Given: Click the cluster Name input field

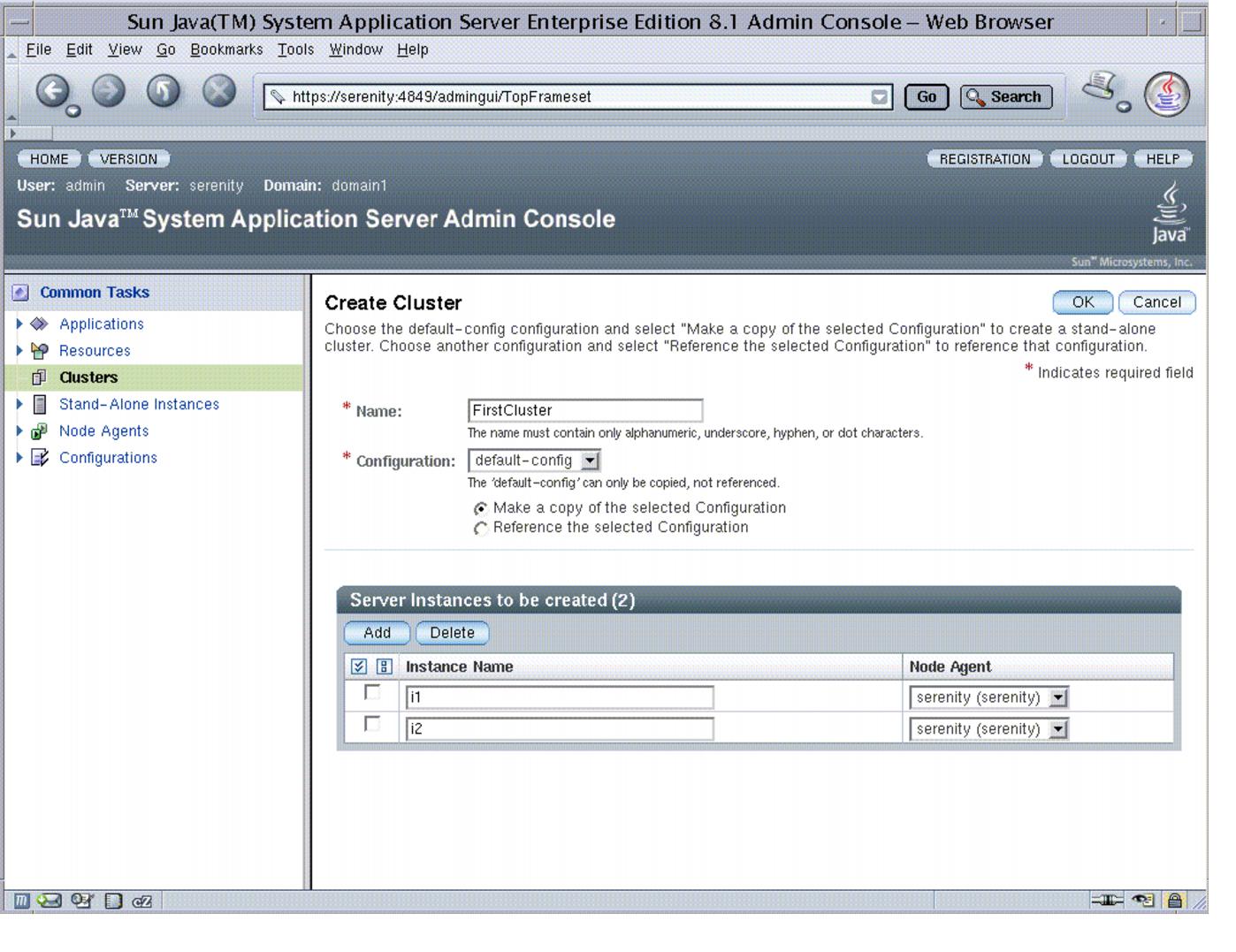Looking at the screenshot, I should (585, 410).
